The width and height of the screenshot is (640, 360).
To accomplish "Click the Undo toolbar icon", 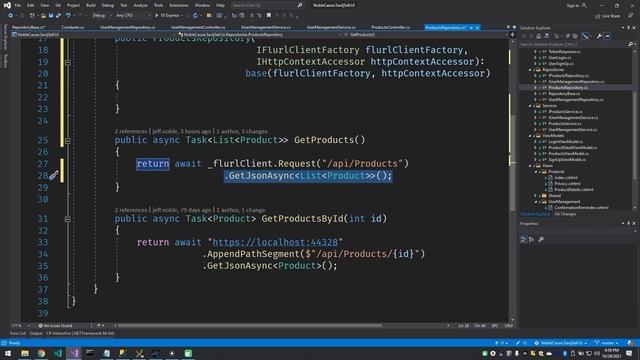I will pyautogui.click(x=68, y=16).
